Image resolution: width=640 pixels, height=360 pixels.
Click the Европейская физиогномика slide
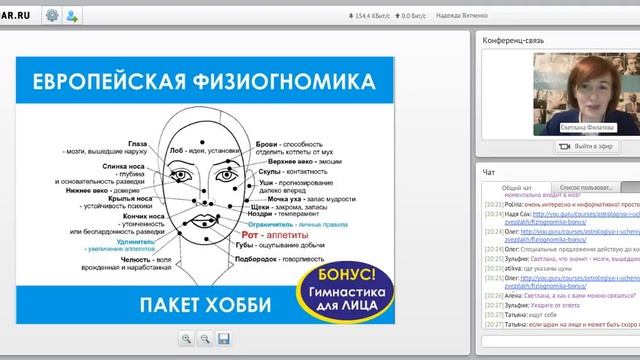[205, 190]
